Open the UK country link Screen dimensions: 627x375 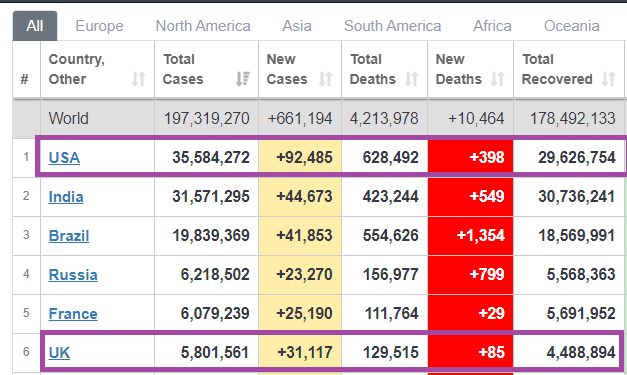59,353
